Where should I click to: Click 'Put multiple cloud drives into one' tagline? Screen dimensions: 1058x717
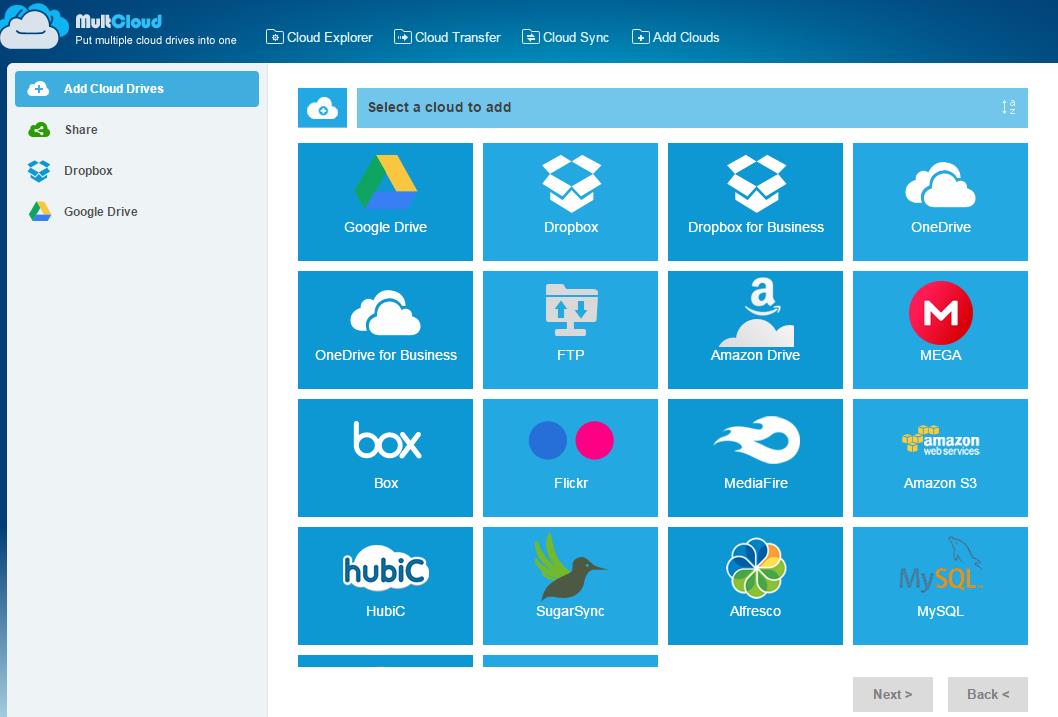point(156,40)
